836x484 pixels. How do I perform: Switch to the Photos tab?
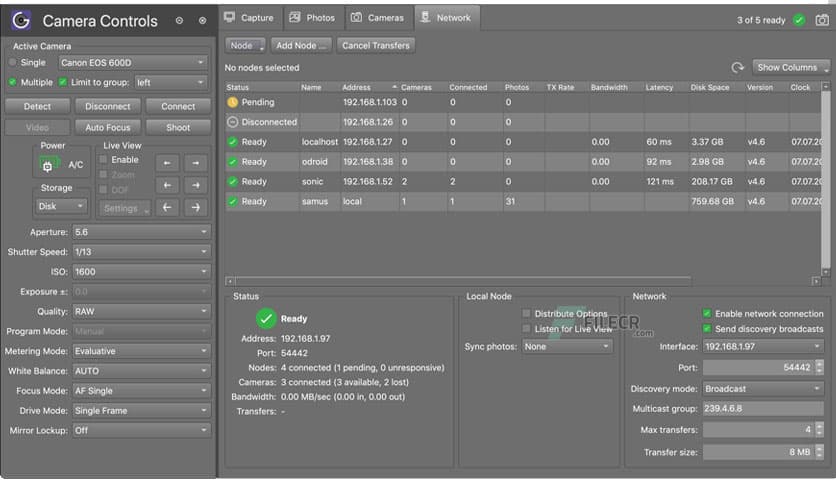click(x=314, y=18)
